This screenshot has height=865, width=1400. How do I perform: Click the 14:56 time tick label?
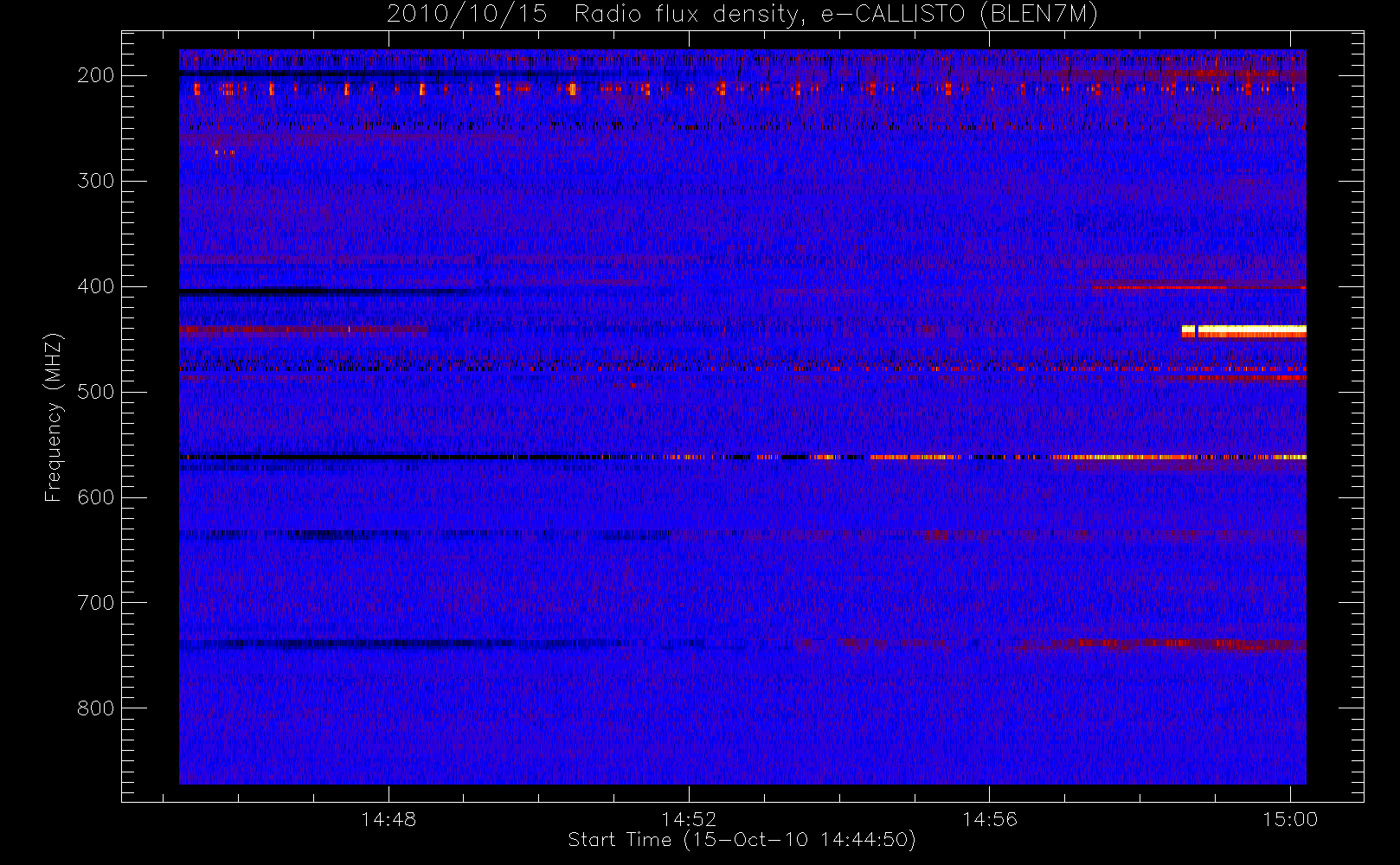(x=989, y=818)
